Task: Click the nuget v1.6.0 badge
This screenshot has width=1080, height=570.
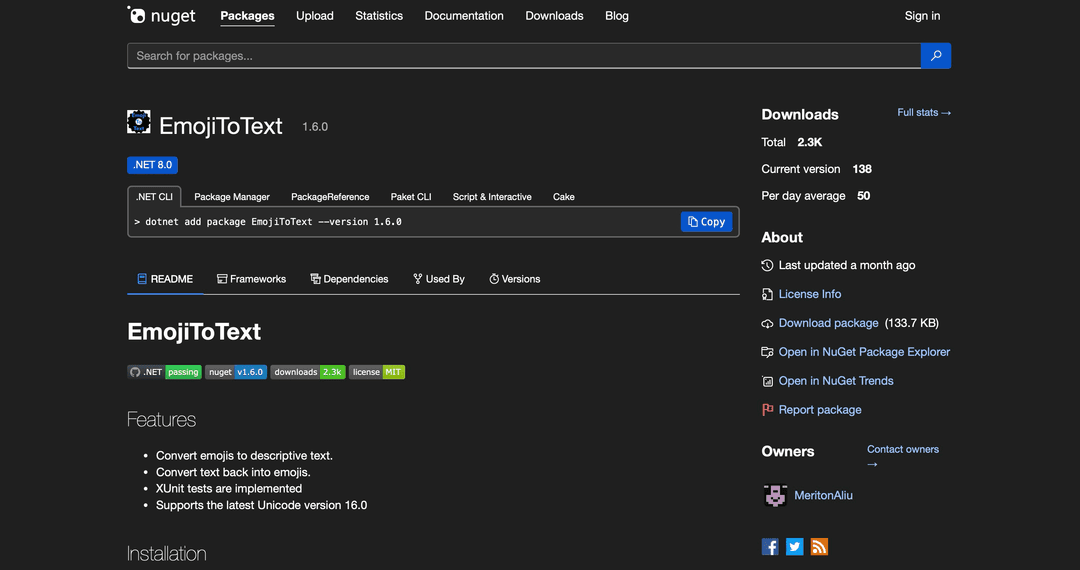Action: (x=236, y=372)
